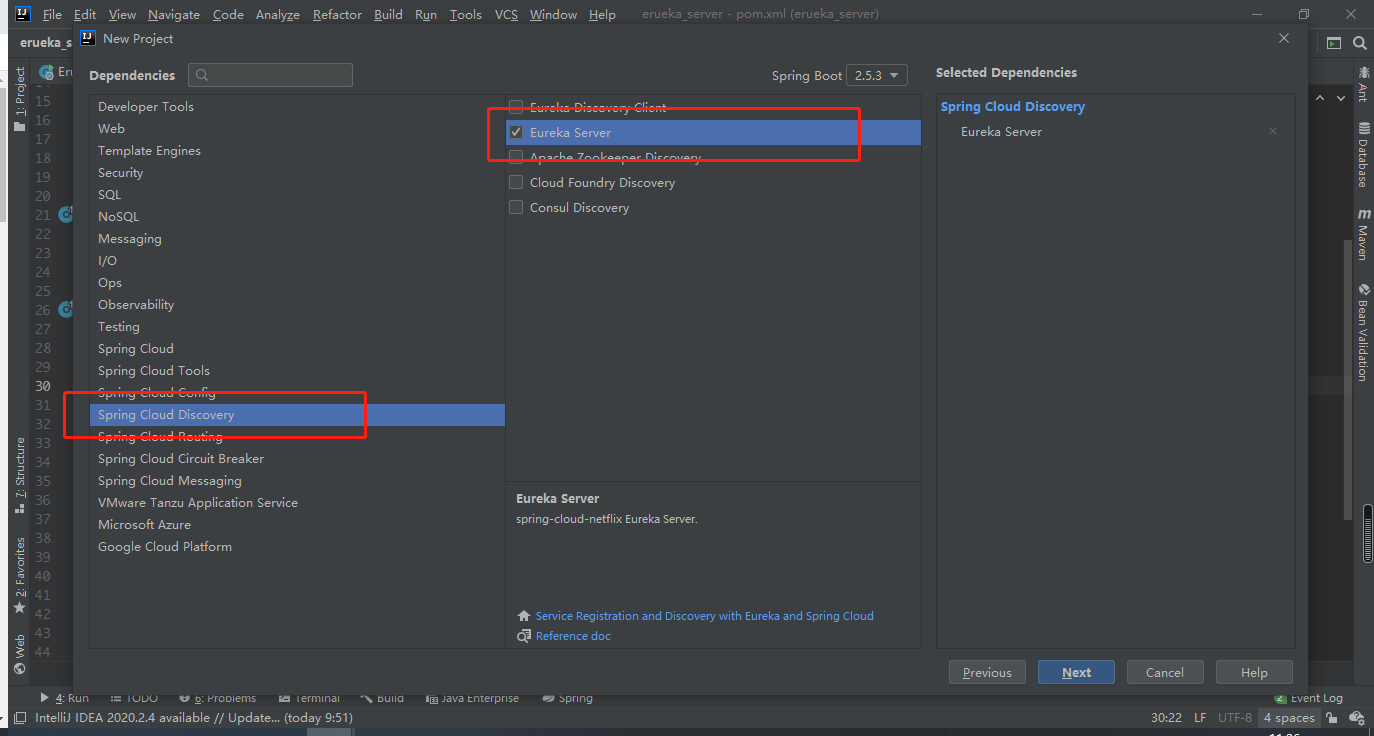Select Spring Cloud Messaging category
This screenshot has height=736, width=1374.
tap(297, 480)
